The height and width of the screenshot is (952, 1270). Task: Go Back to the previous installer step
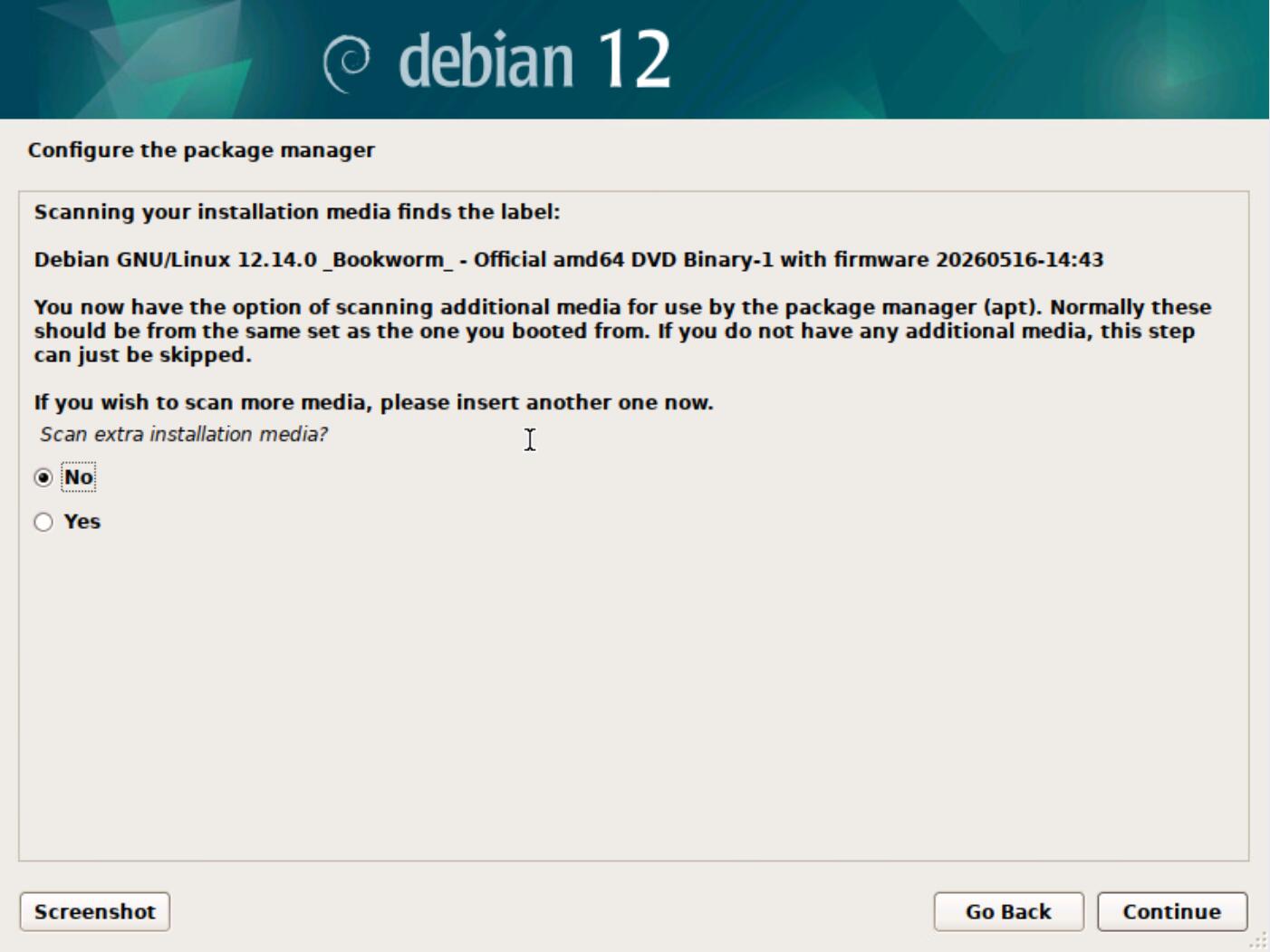1008,911
